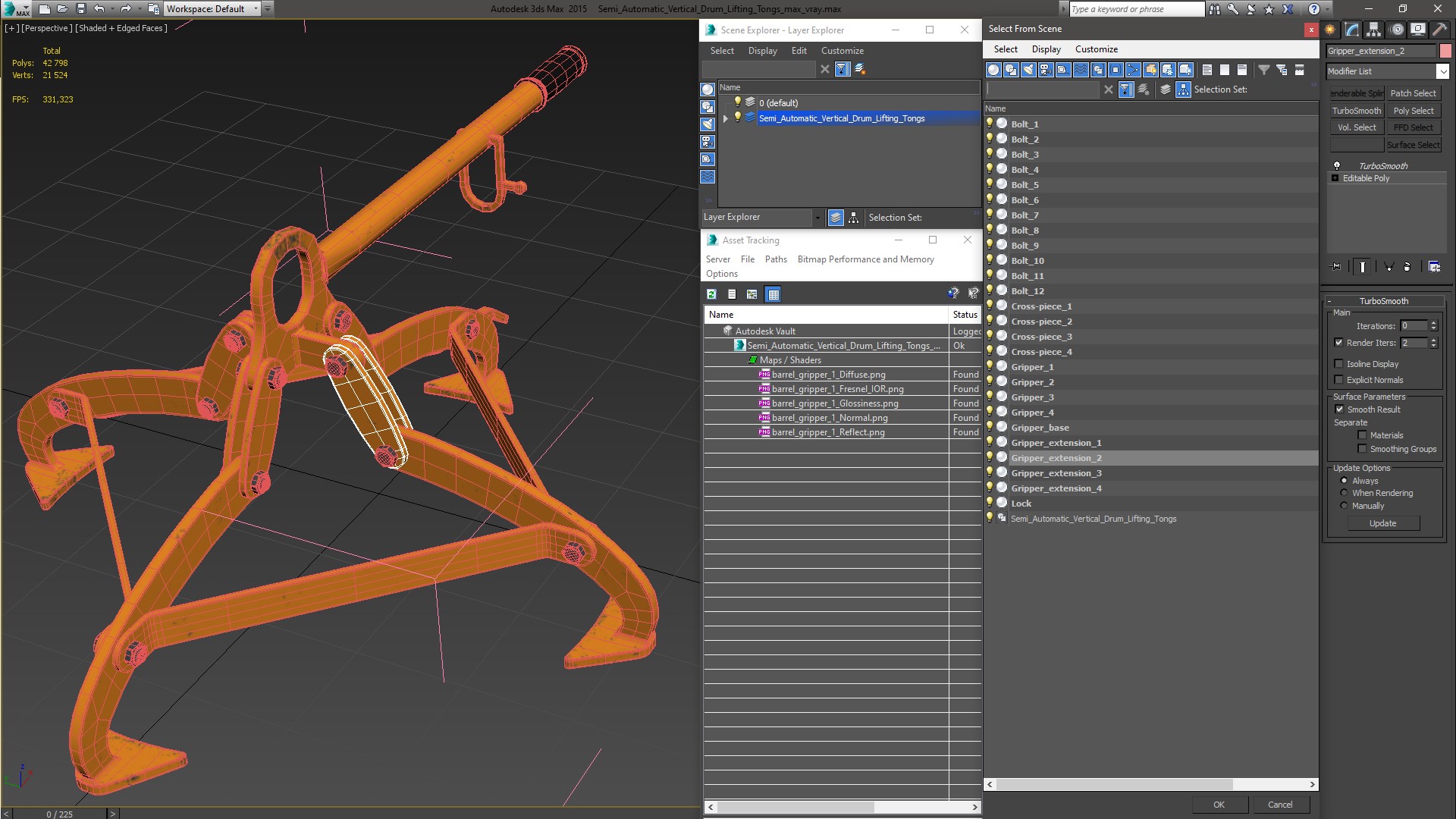Screen dimensions: 1456x819
Task: Disable the Smooth Result checkbox
Action: click(x=1338, y=409)
